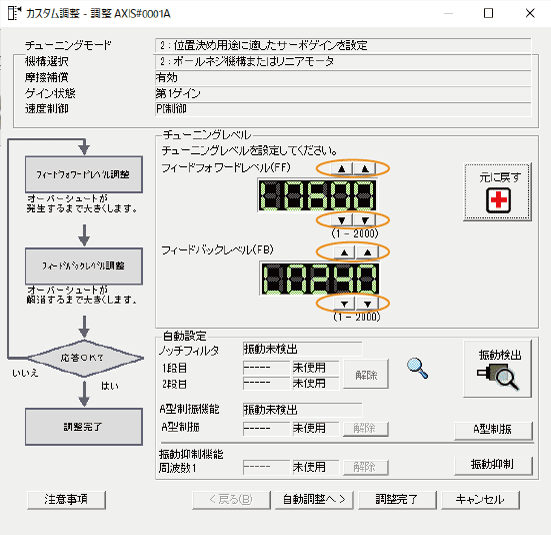This screenshot has height=535, width=551.
Task: Click the 未使用 status in 1段目 row
Action: coord(316,368)
